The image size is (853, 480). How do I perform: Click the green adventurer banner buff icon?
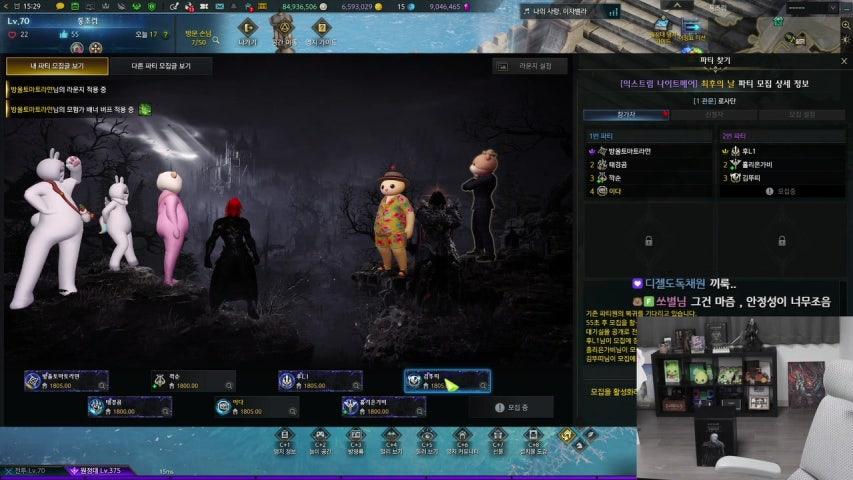click(x=145, y=109)
